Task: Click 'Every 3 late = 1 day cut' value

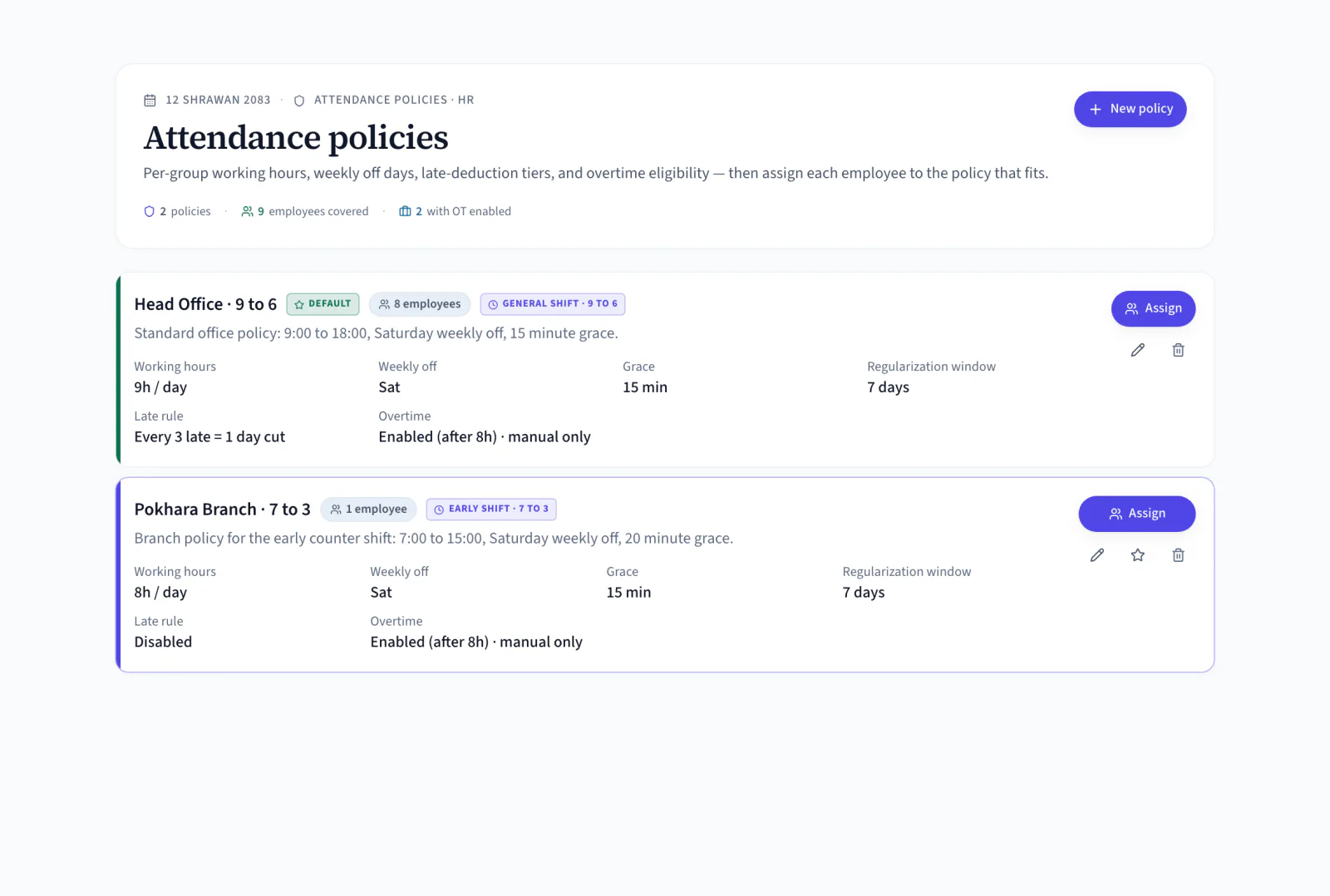Action: coord(209,437)
